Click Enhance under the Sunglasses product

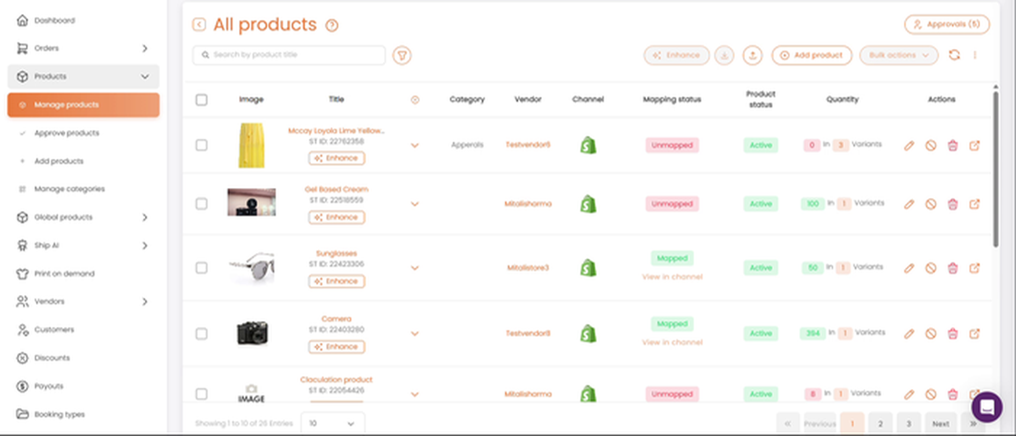click(336, 281)
